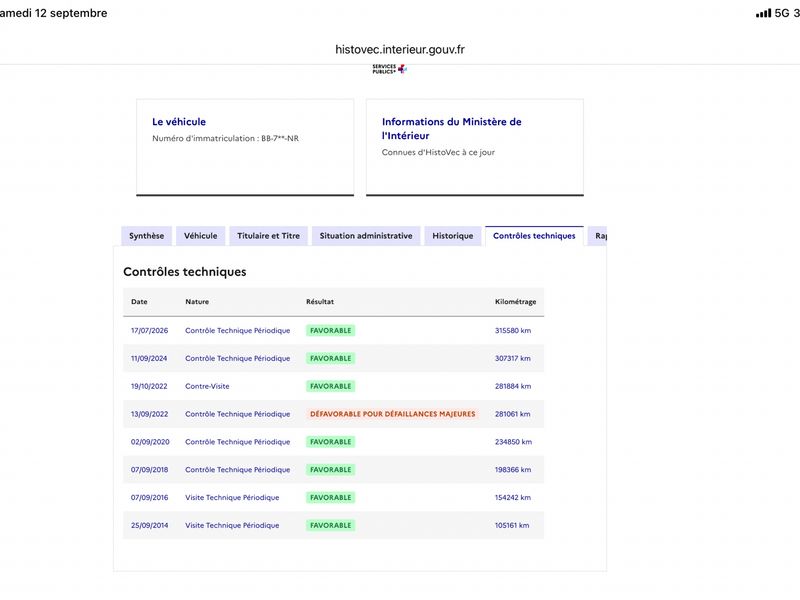
Task: Click the Informations du Ministère de l'Intérieur card
Action: tap(474, 147)
